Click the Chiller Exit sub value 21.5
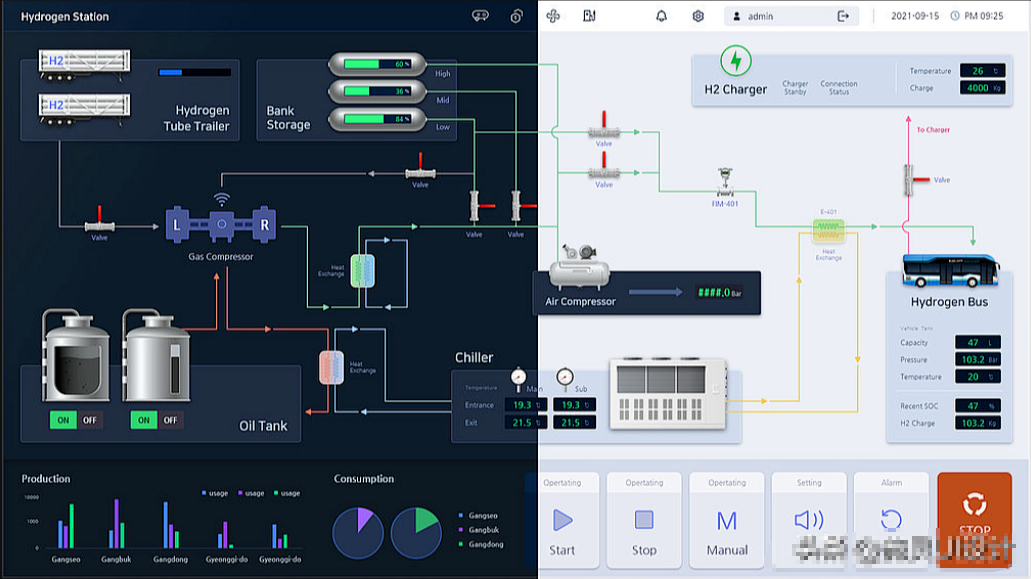This screenshot has height=579, width=1031. 574,423
